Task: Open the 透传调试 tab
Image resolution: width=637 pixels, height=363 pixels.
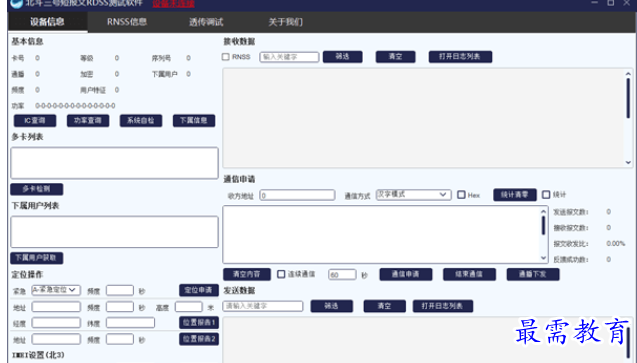Action: pyautogui.click(x=206, y=22)
